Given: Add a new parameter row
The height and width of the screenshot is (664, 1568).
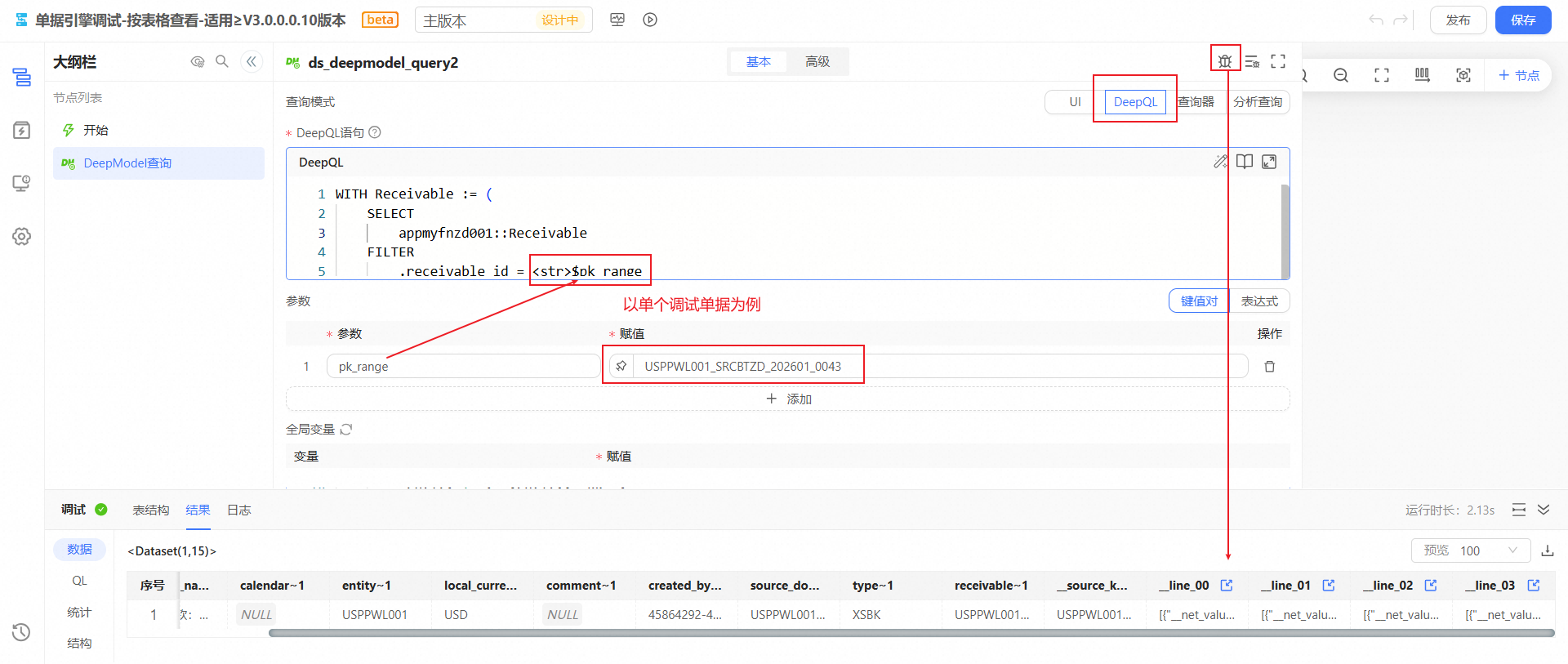Looking at the screenshot, I should (788, 399).
